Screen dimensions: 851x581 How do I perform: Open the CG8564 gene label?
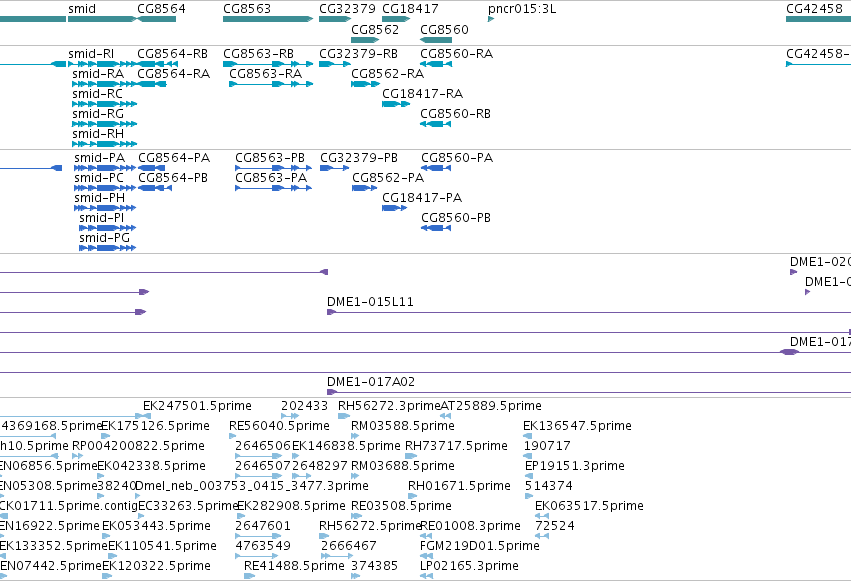coord(161,9)
